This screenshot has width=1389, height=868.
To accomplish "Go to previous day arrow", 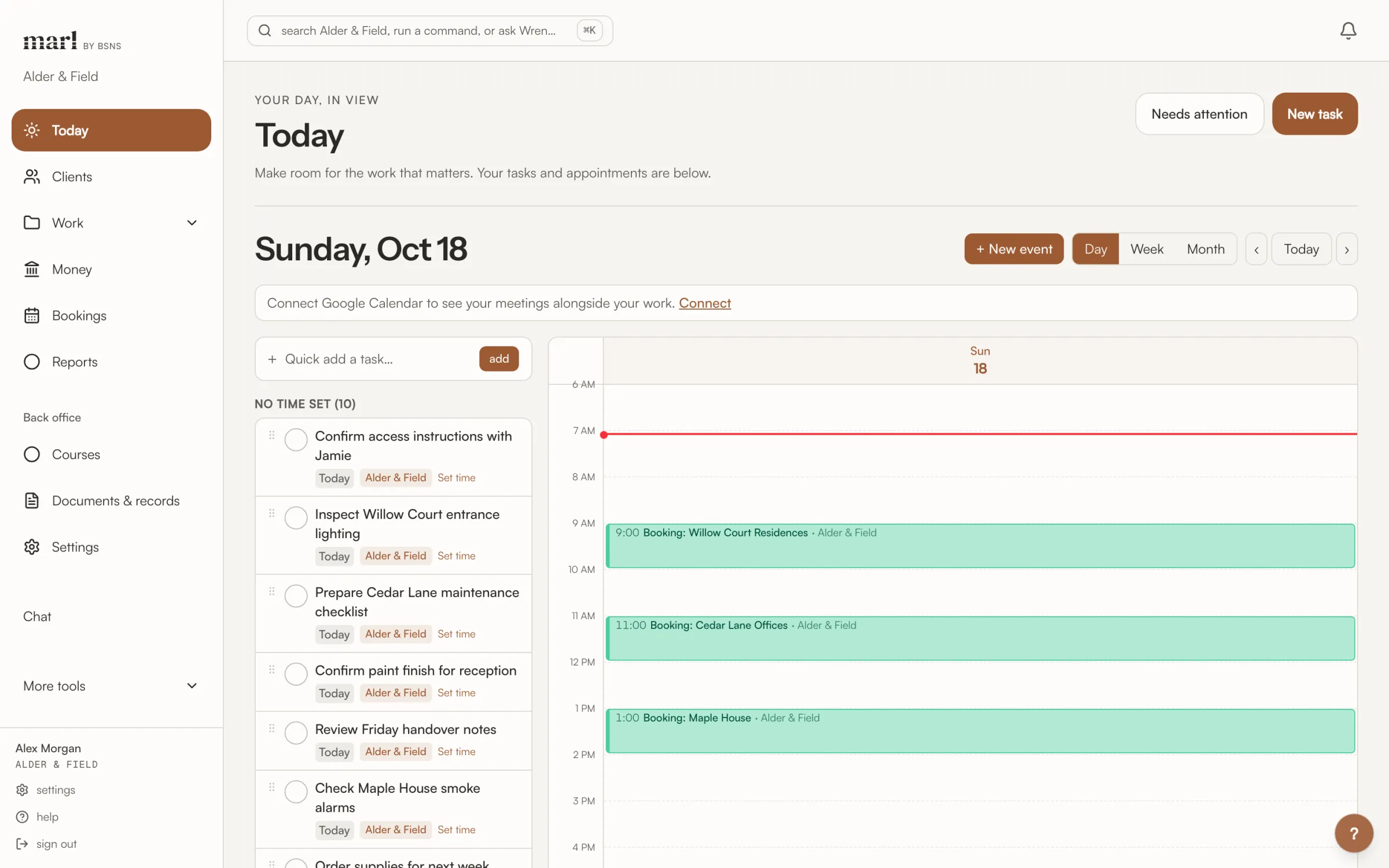I will [x=1256, y=249].
